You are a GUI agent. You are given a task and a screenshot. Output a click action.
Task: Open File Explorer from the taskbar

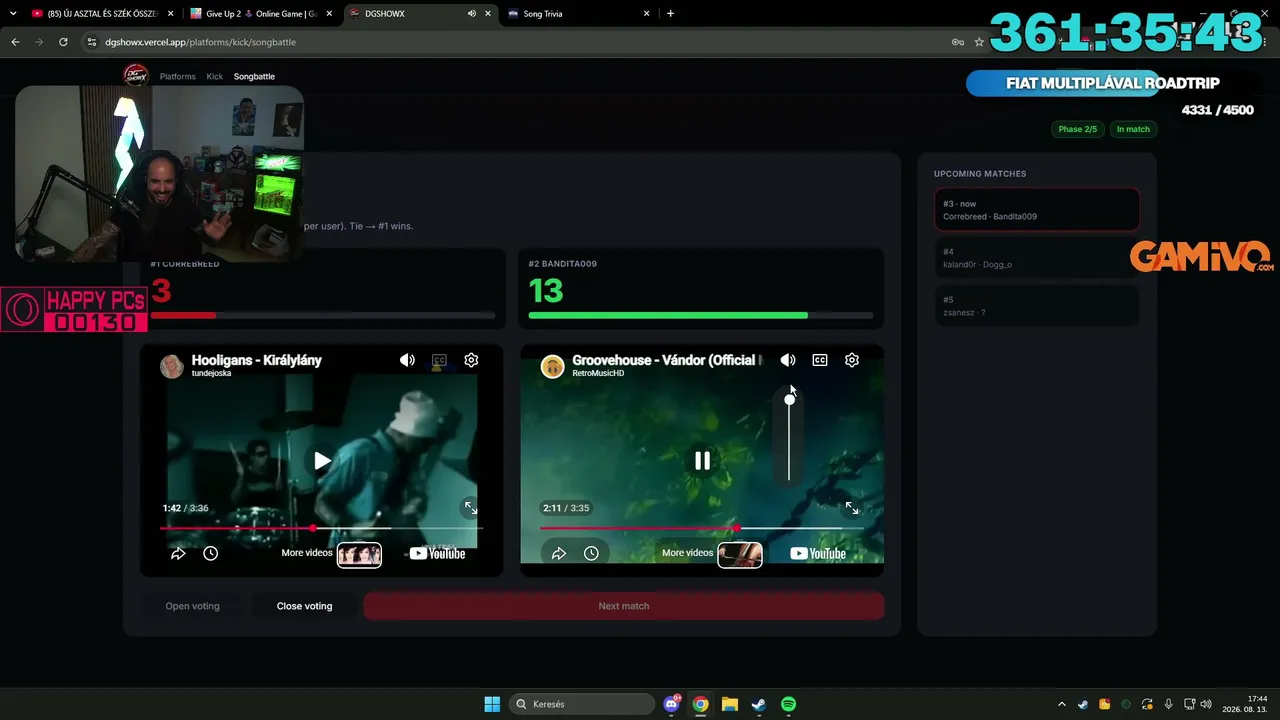click(x=730, y=704)
